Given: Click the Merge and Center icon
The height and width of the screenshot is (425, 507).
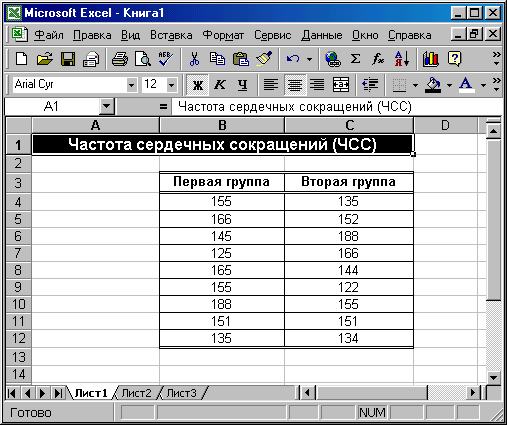Looking at the screenshot, I should (341, 85).
